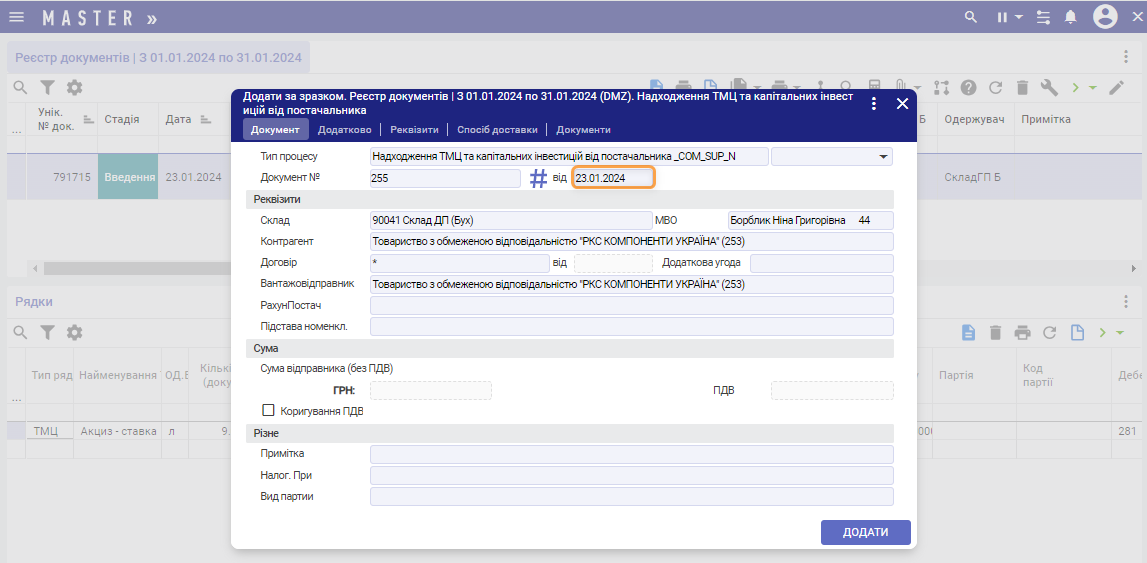
Task: Open the notifications bell
Action: 1071,17
